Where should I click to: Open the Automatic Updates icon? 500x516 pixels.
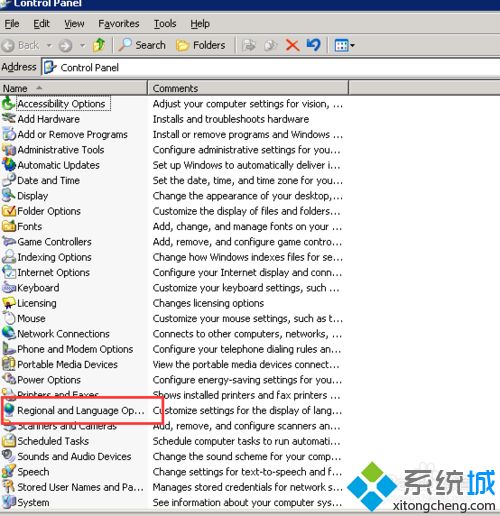coord(8,165)
